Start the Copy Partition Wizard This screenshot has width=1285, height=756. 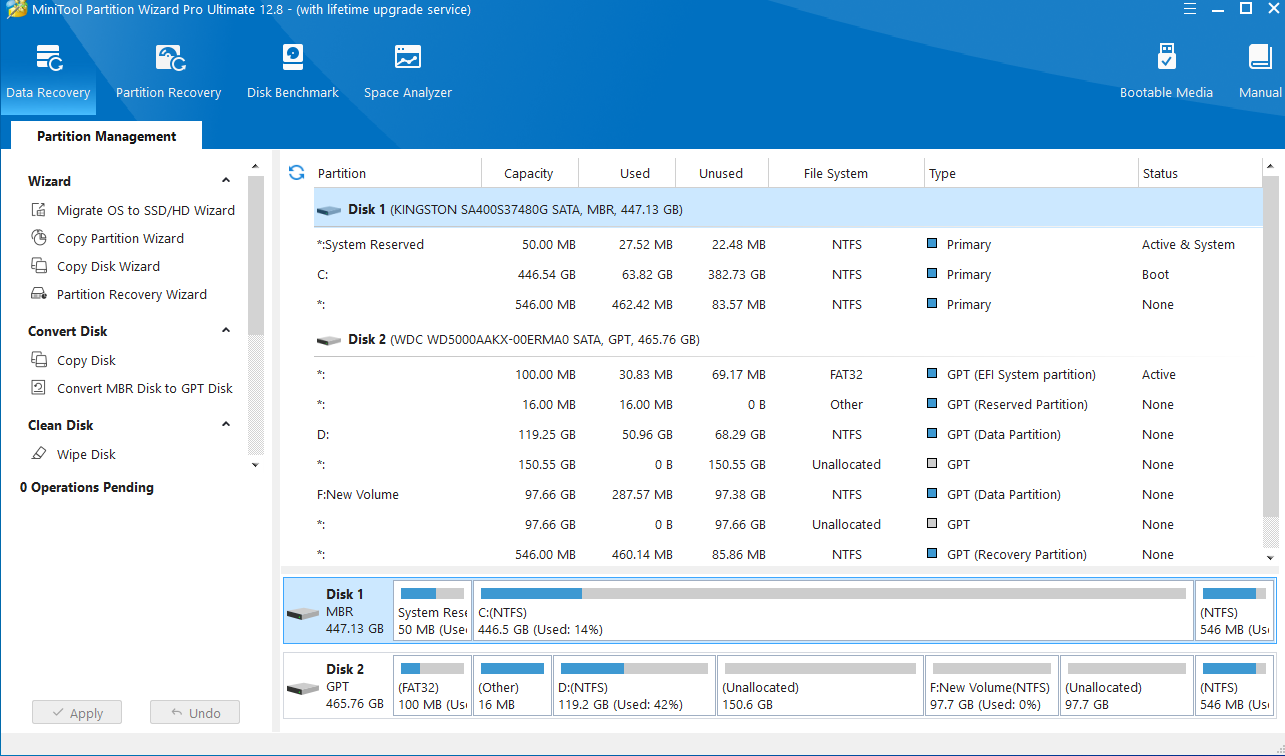(107, 238)
